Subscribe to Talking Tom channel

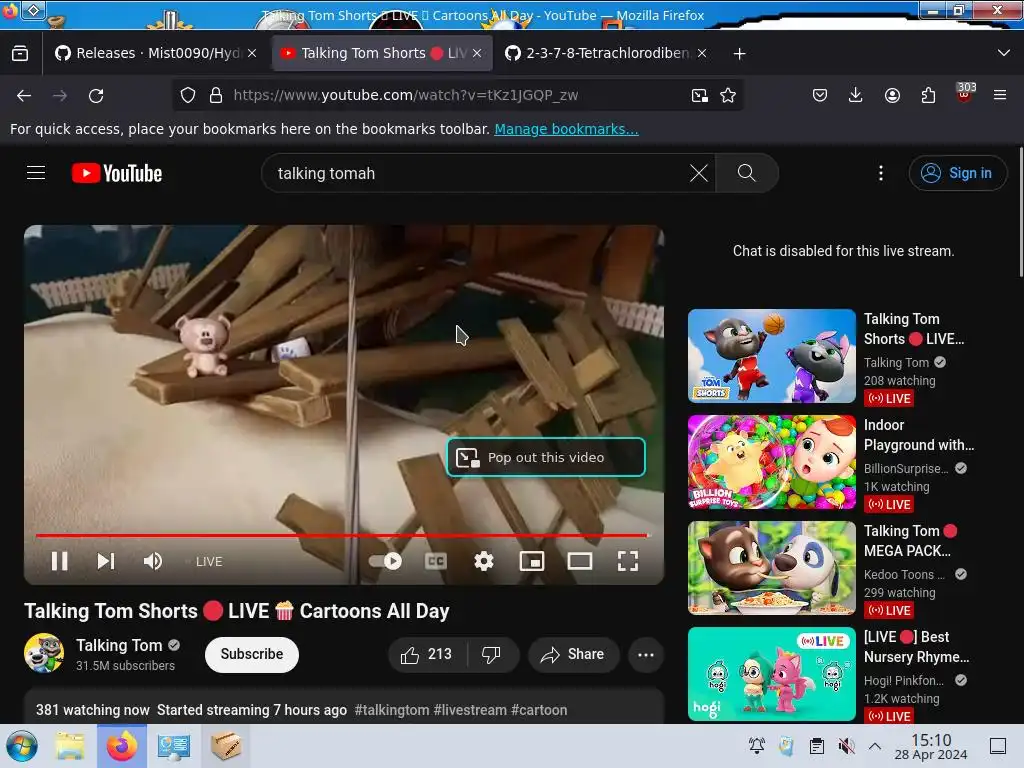(252, 654)
